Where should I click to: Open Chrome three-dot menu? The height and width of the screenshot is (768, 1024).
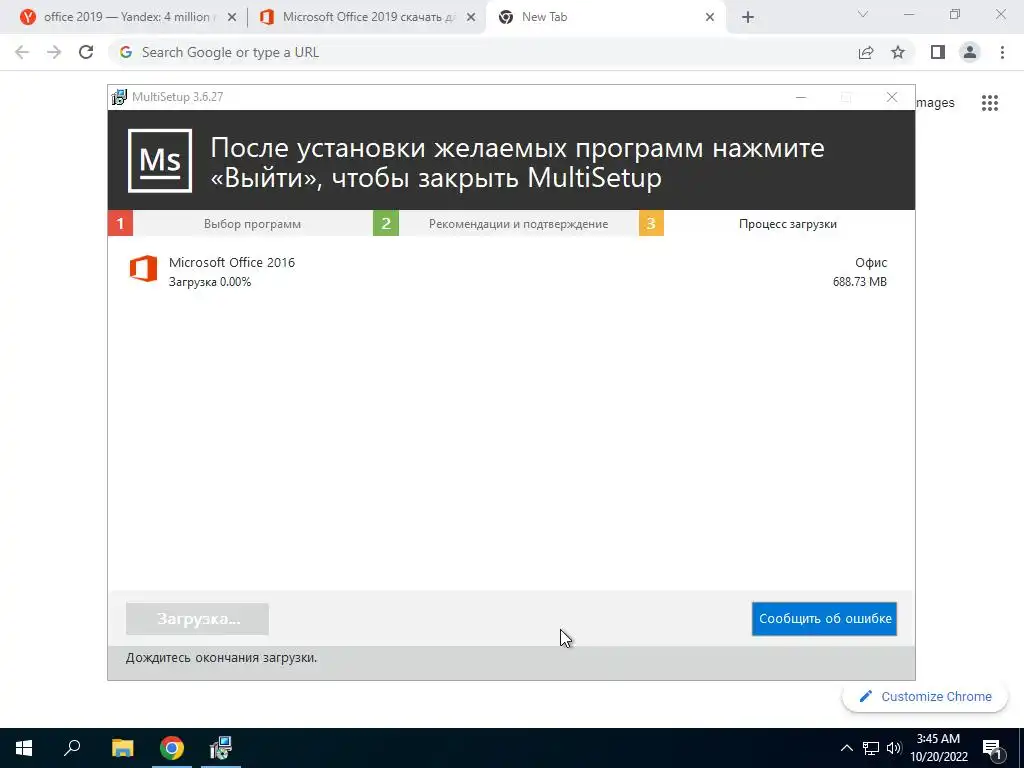[x=1002, y=52]
